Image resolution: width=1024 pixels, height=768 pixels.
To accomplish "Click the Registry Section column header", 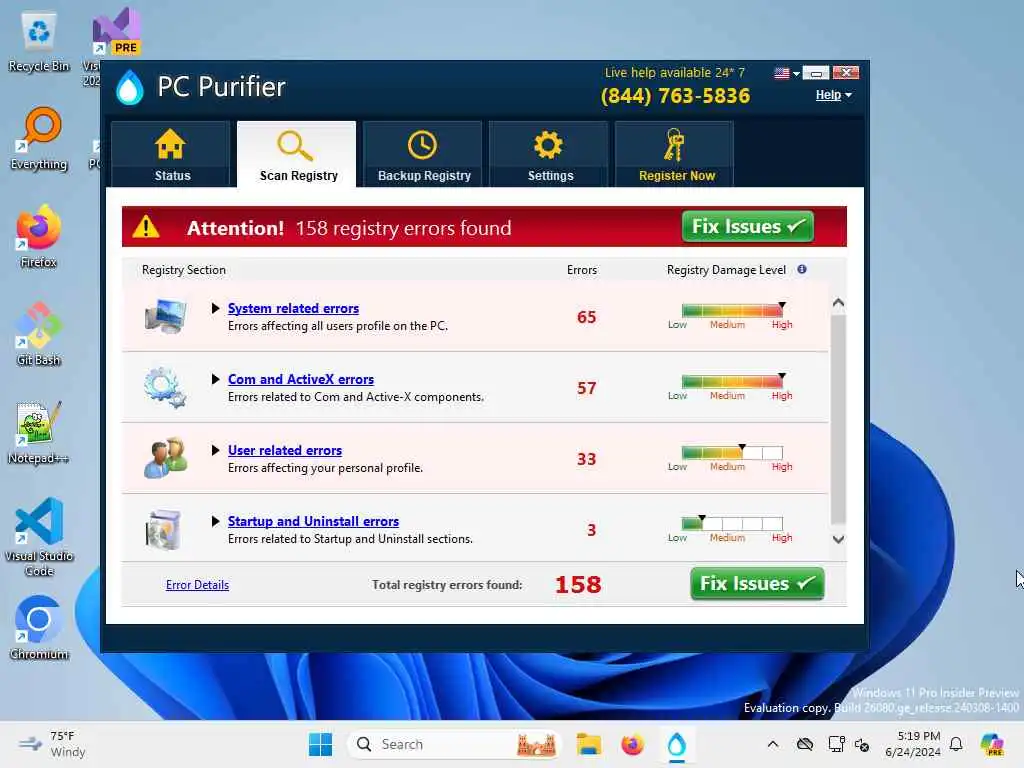I will [184, 270].
